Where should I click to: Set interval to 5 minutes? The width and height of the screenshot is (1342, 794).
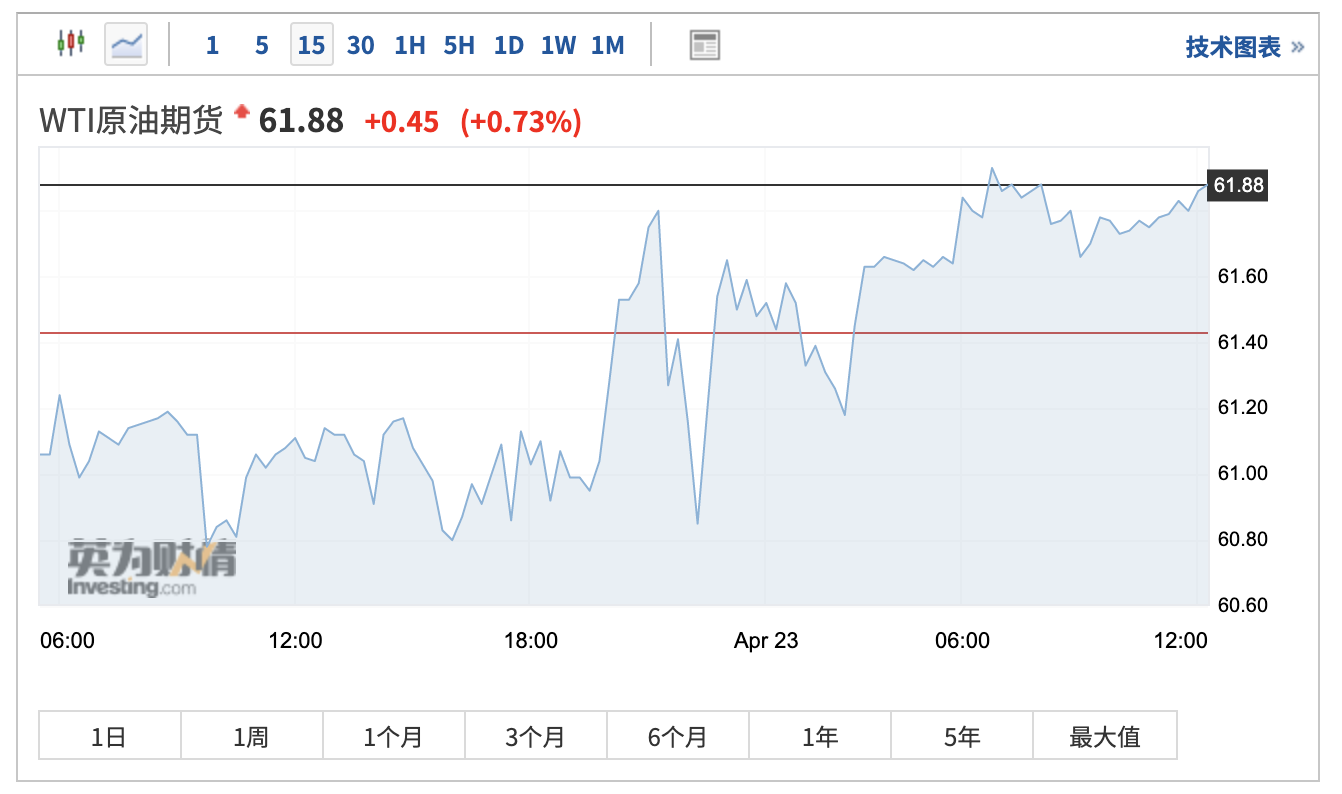(x=261, y=45)
